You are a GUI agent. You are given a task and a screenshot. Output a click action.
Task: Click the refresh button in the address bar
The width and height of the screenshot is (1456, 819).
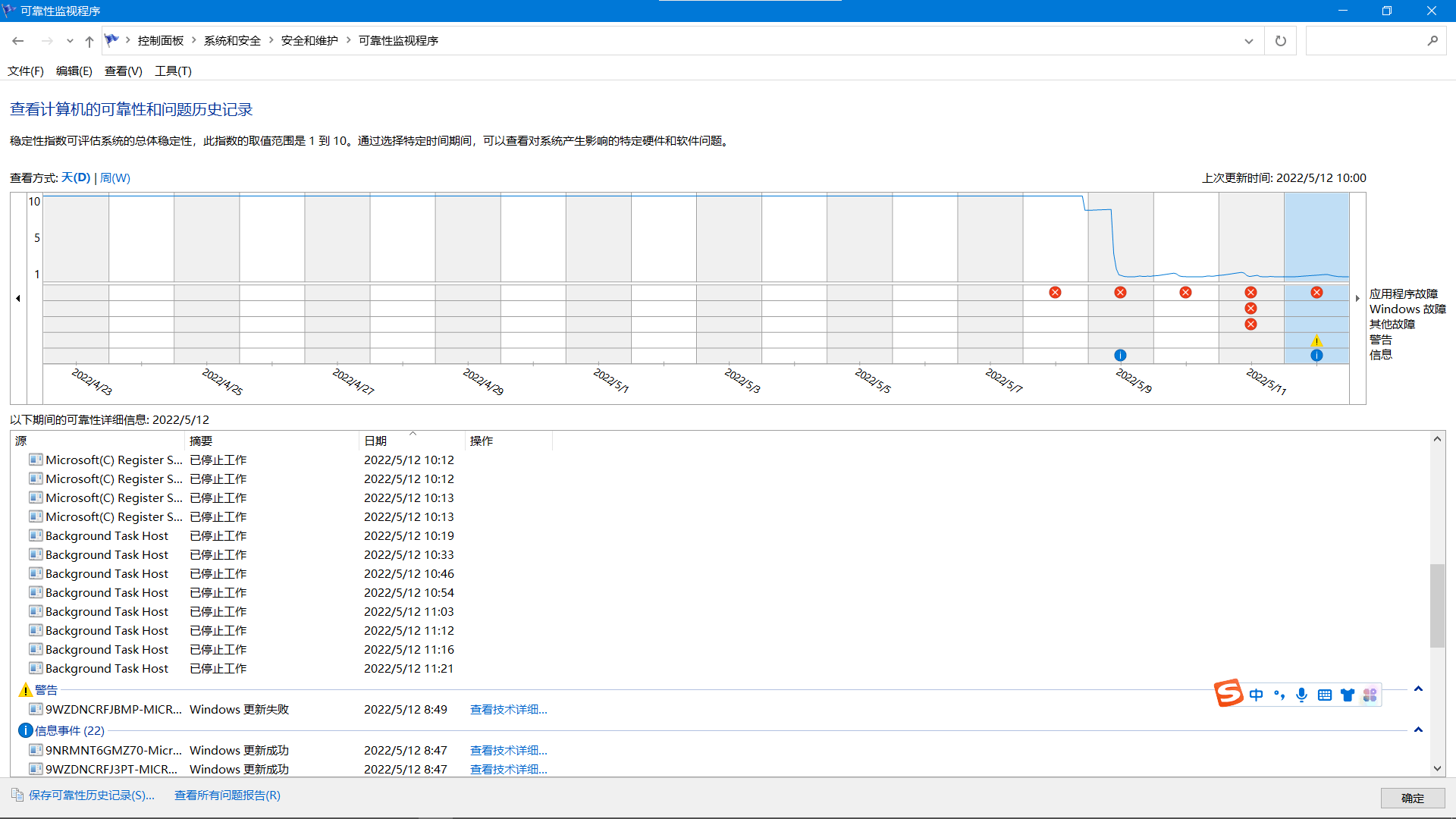1280,41
